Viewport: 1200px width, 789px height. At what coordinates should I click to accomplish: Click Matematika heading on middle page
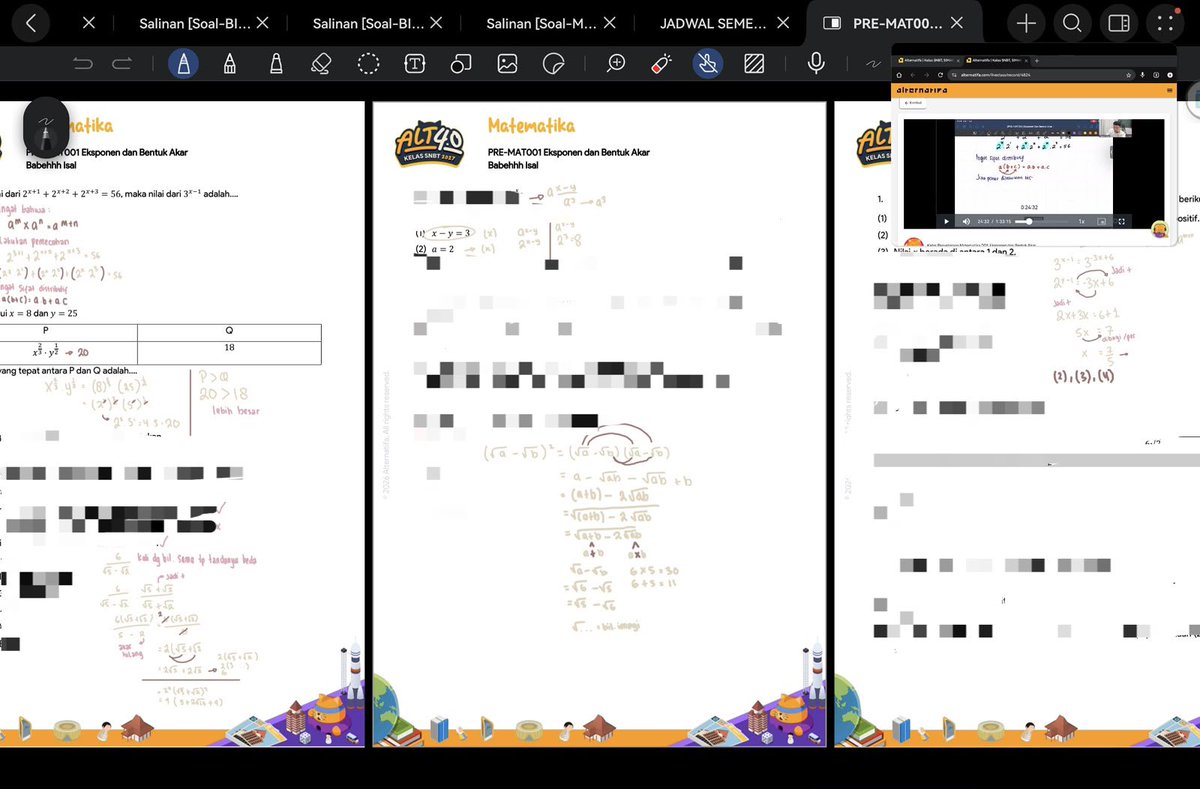click(531, 126)
